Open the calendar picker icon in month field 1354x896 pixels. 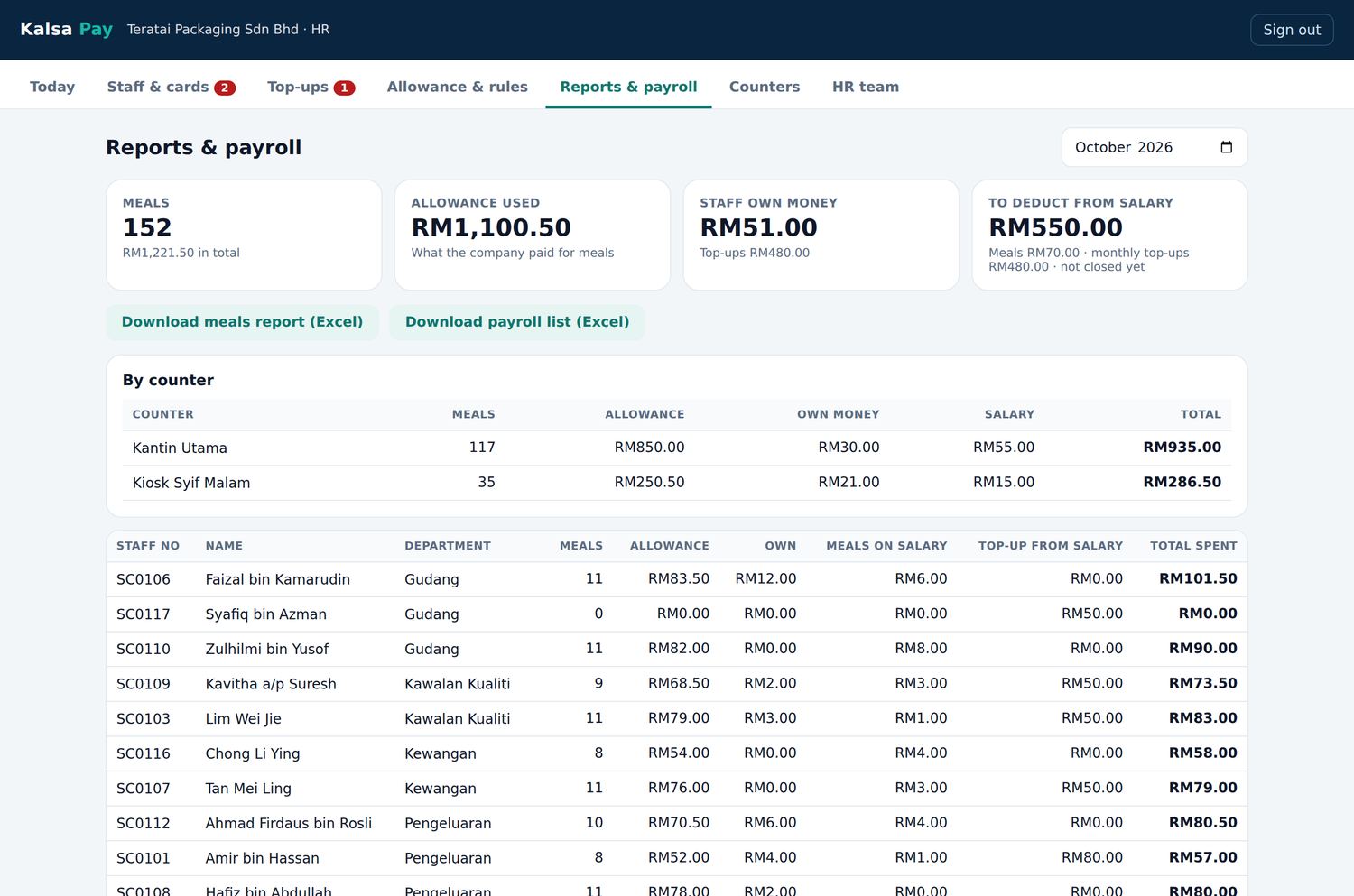(x=1226, y=147)
